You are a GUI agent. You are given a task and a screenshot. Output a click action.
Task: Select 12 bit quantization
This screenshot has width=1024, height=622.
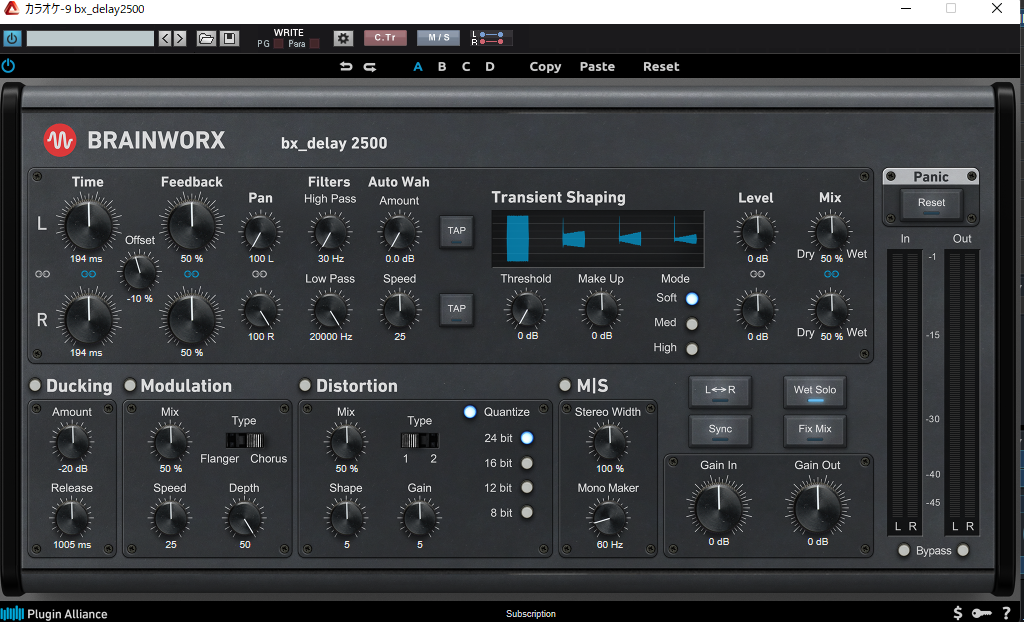click(526, 487)
